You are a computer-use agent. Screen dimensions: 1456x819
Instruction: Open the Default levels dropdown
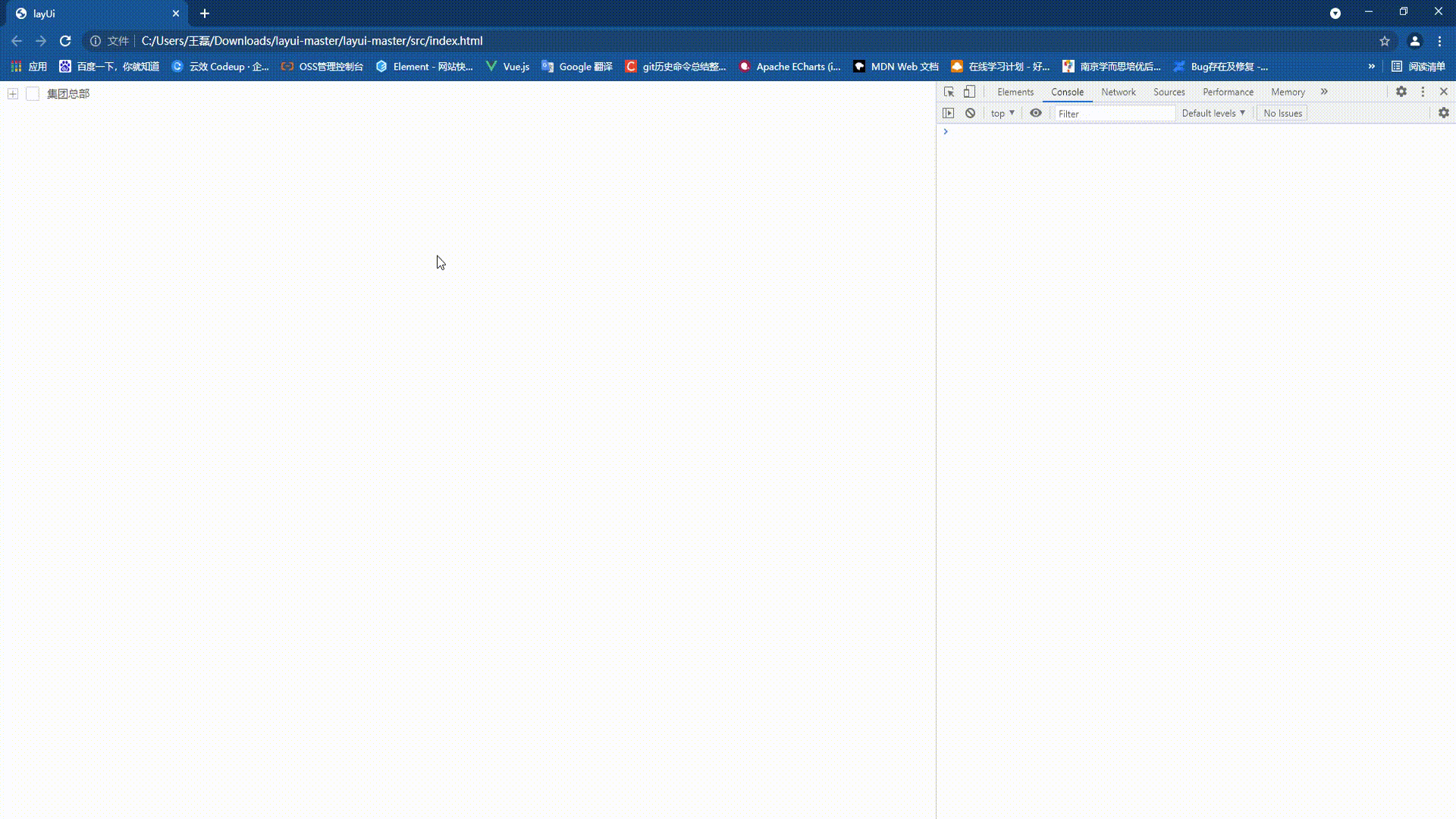point(1213,113)
